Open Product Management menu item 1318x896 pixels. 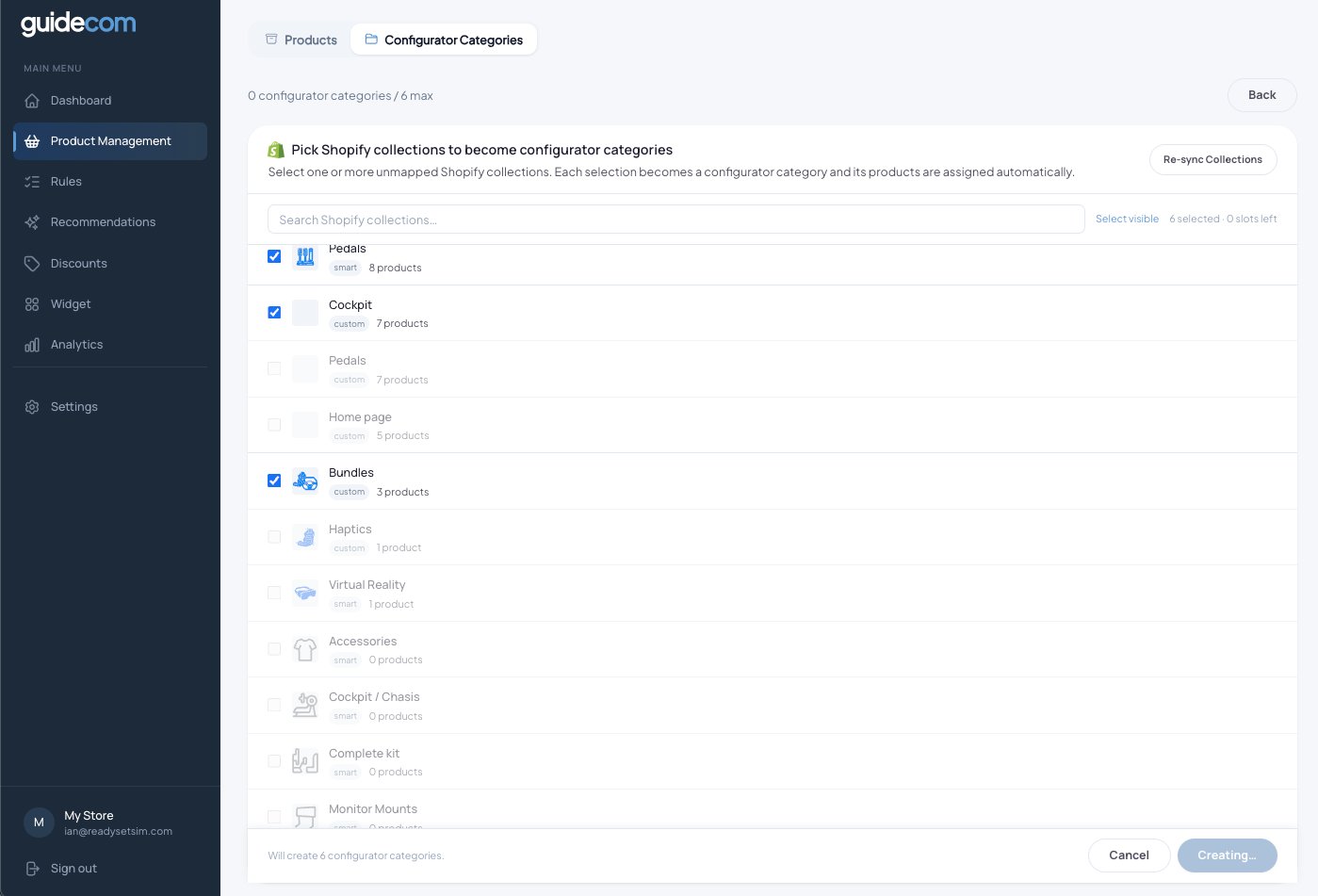(x=110, y=141)
